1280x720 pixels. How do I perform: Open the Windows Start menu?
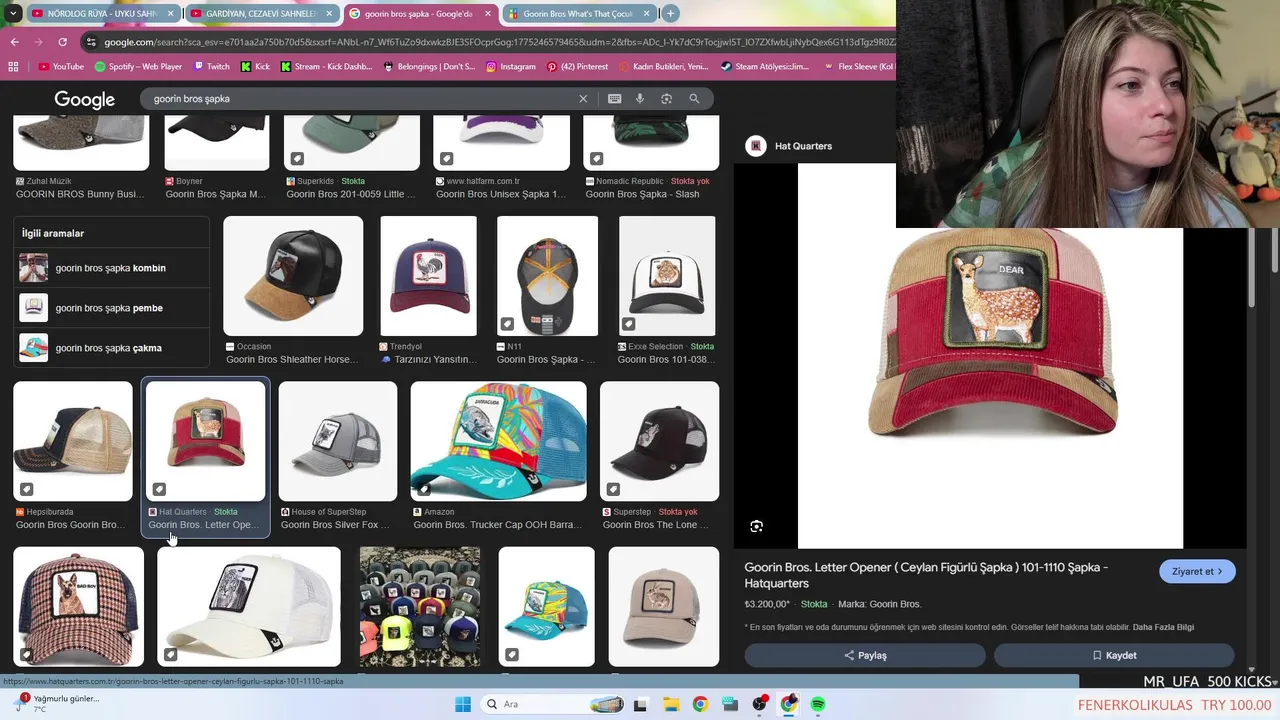(463, 704)
